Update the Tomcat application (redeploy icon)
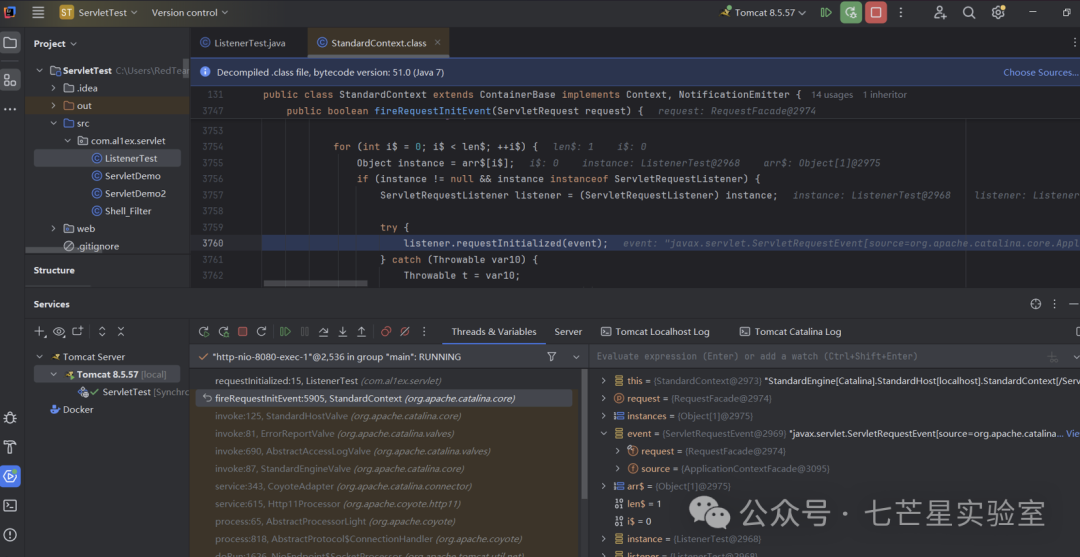1080x557 pixels. pos(261,331)
